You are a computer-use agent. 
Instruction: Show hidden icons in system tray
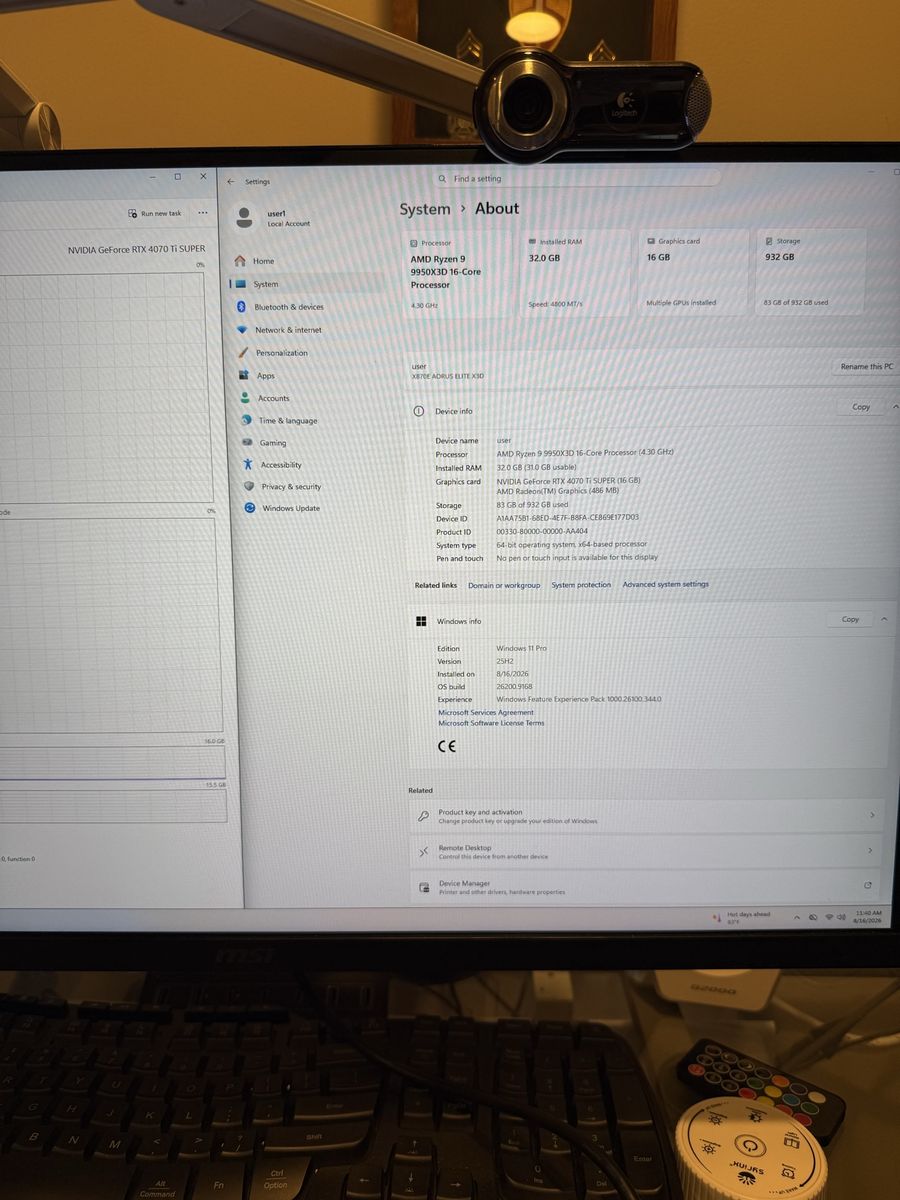point(797,917)
